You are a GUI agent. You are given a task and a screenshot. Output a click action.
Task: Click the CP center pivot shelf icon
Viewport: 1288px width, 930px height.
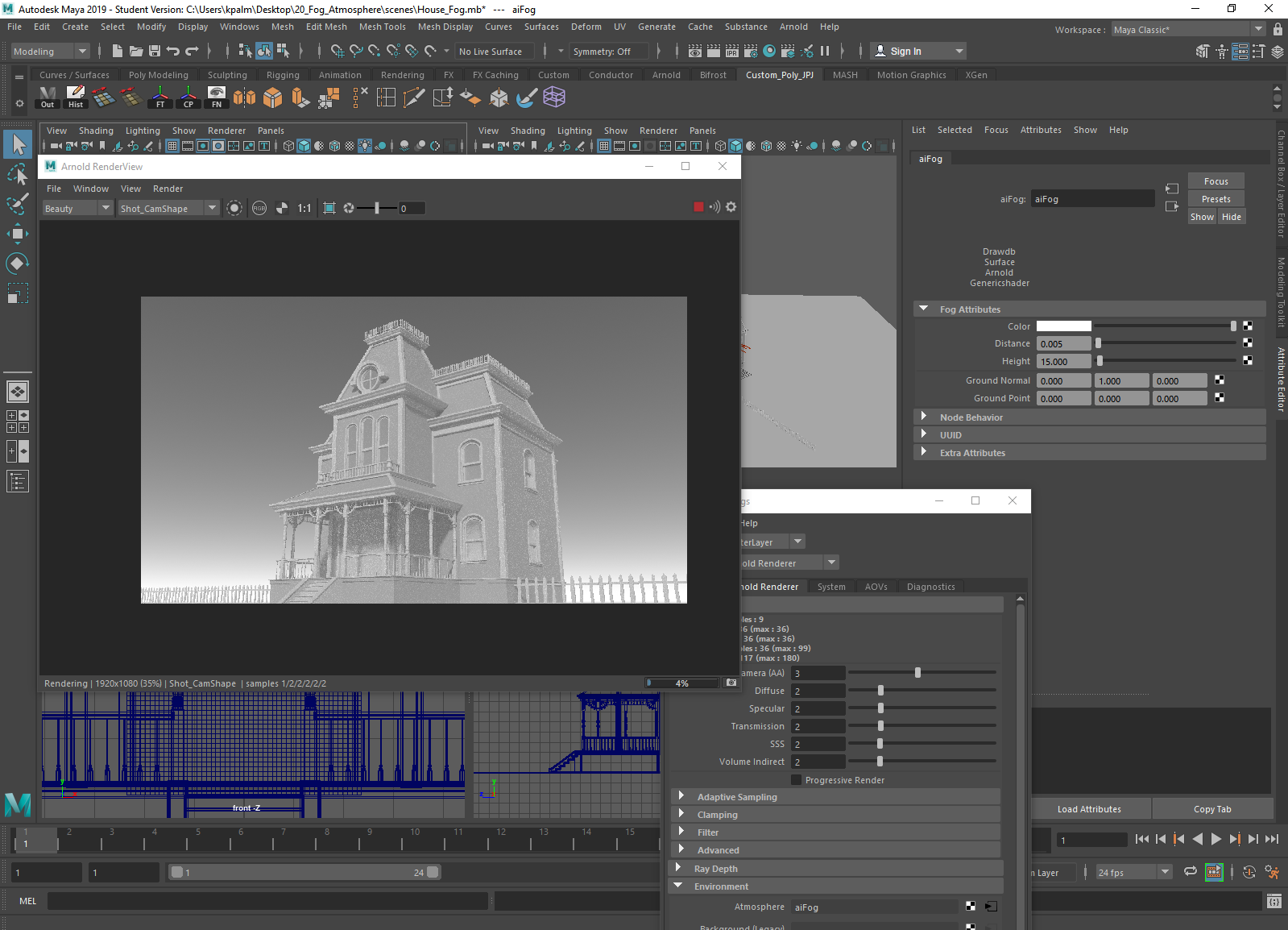coord(188,98)
